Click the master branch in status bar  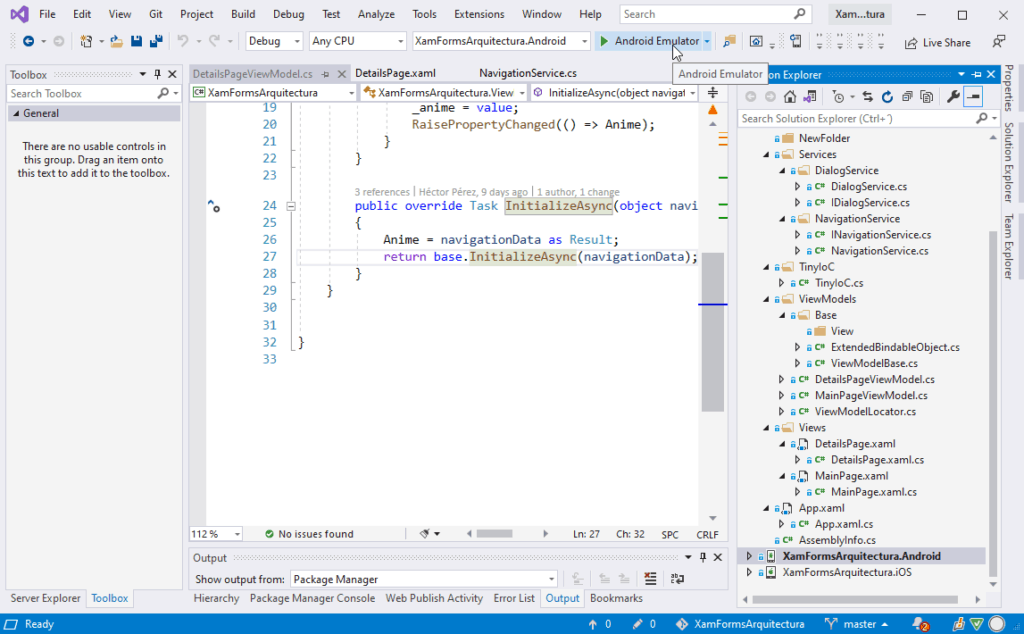[x=856, y=624]
